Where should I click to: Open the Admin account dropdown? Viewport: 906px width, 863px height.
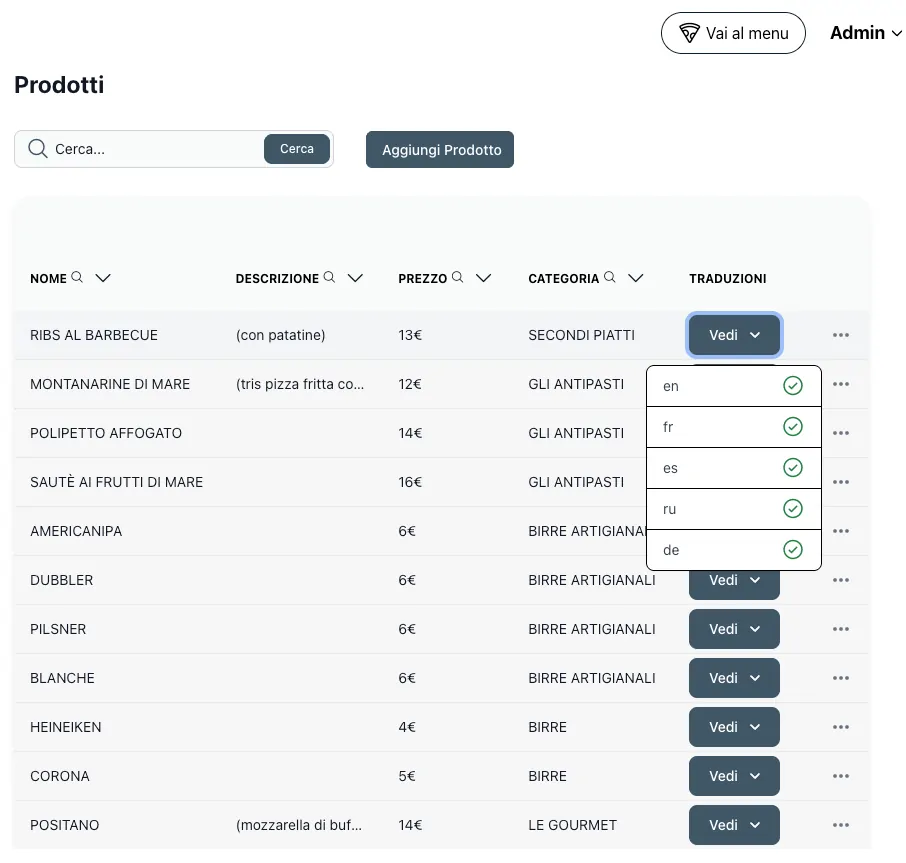pyautogui.click(x=866, y=33)
